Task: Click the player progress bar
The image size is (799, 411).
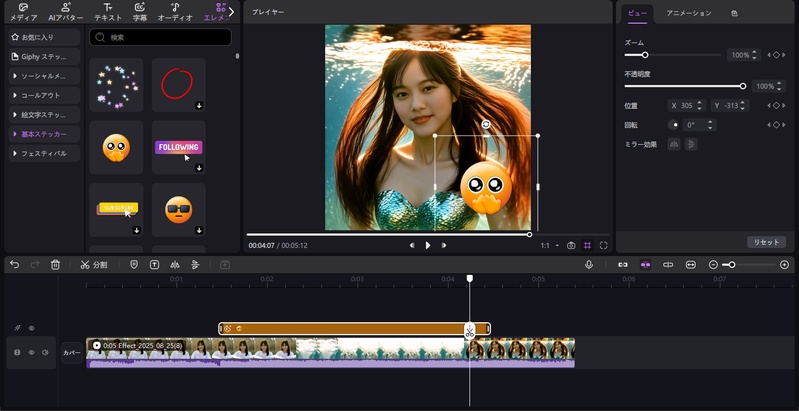Action: [x=427, y=235]
